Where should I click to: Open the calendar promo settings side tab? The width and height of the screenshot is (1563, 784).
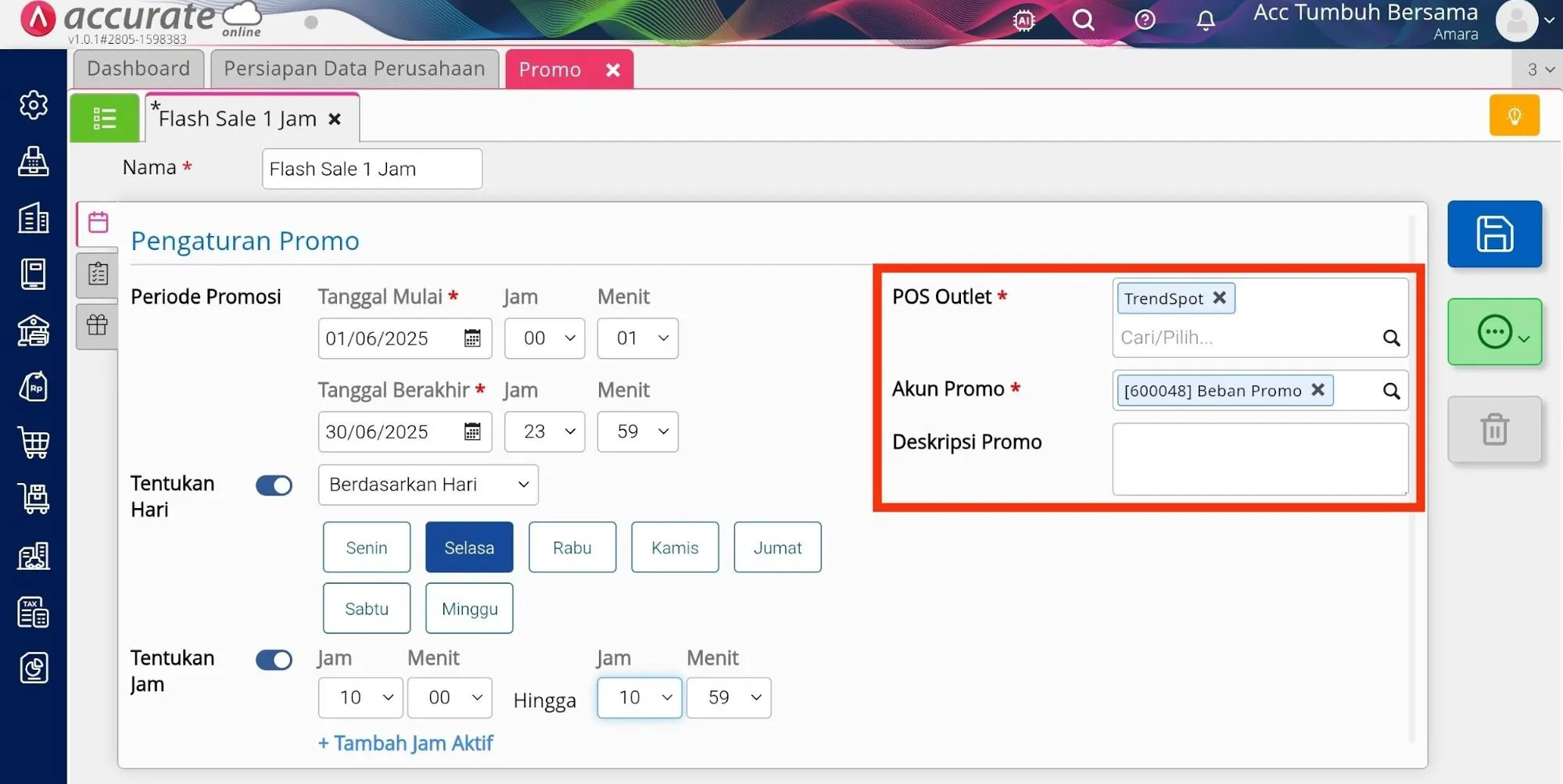click(x=98, y=223)
